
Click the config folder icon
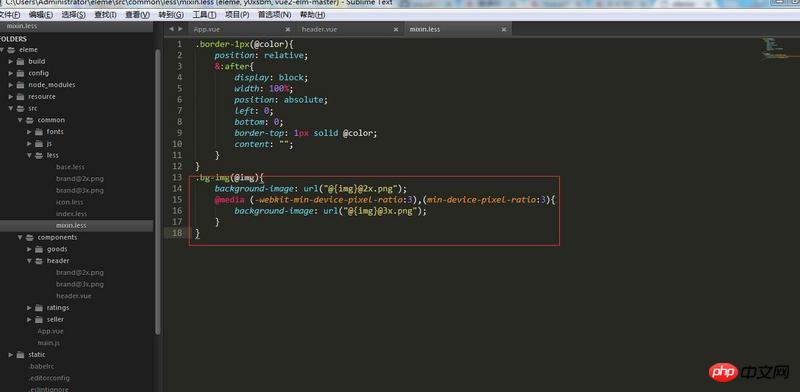20,74
